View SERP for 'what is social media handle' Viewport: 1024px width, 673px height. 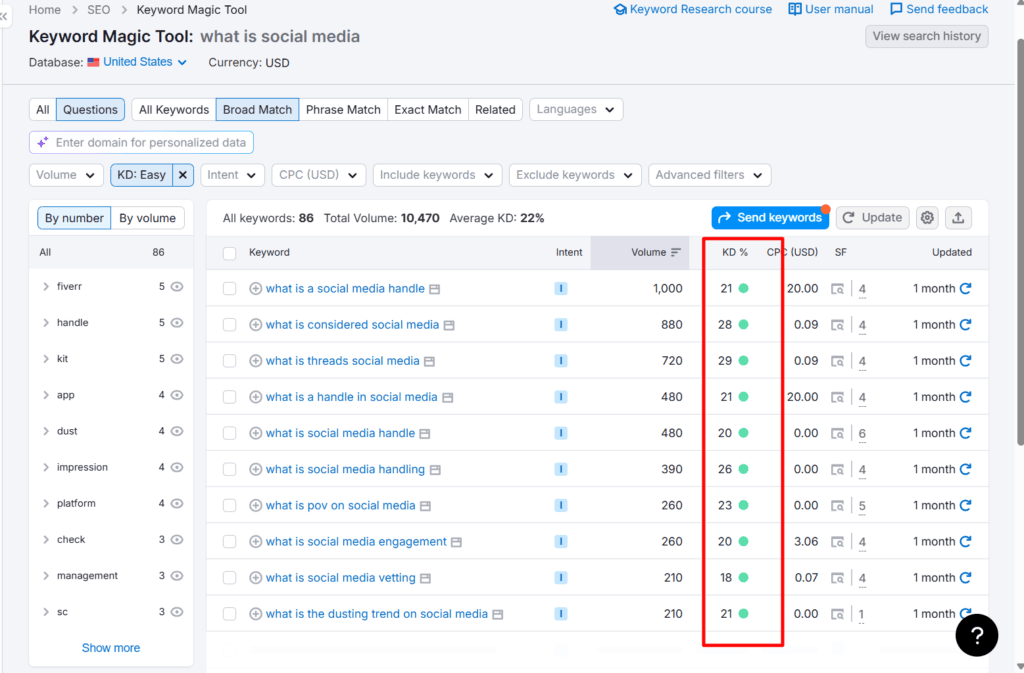click(837, 433)
